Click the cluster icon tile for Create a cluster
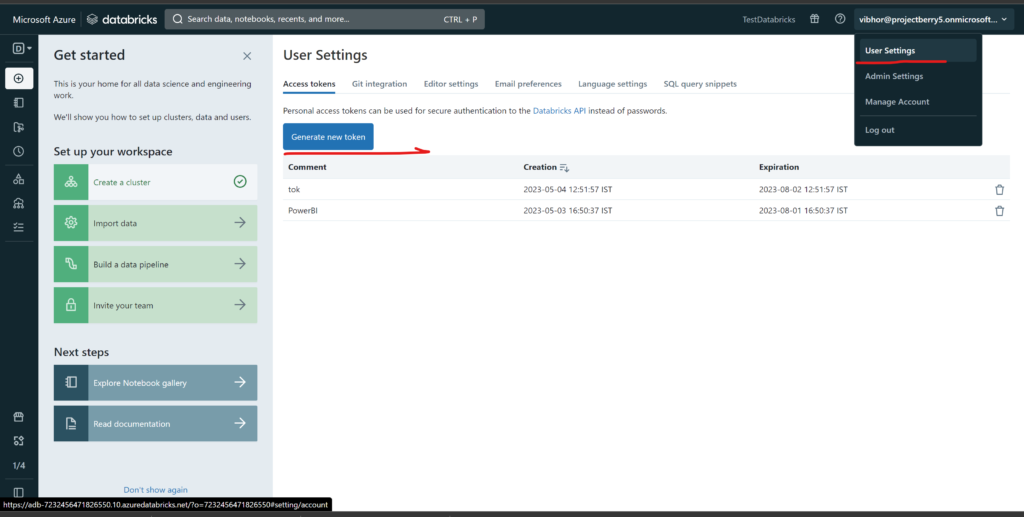Screen dimensions: 1024x517 (x=71, y=182)
